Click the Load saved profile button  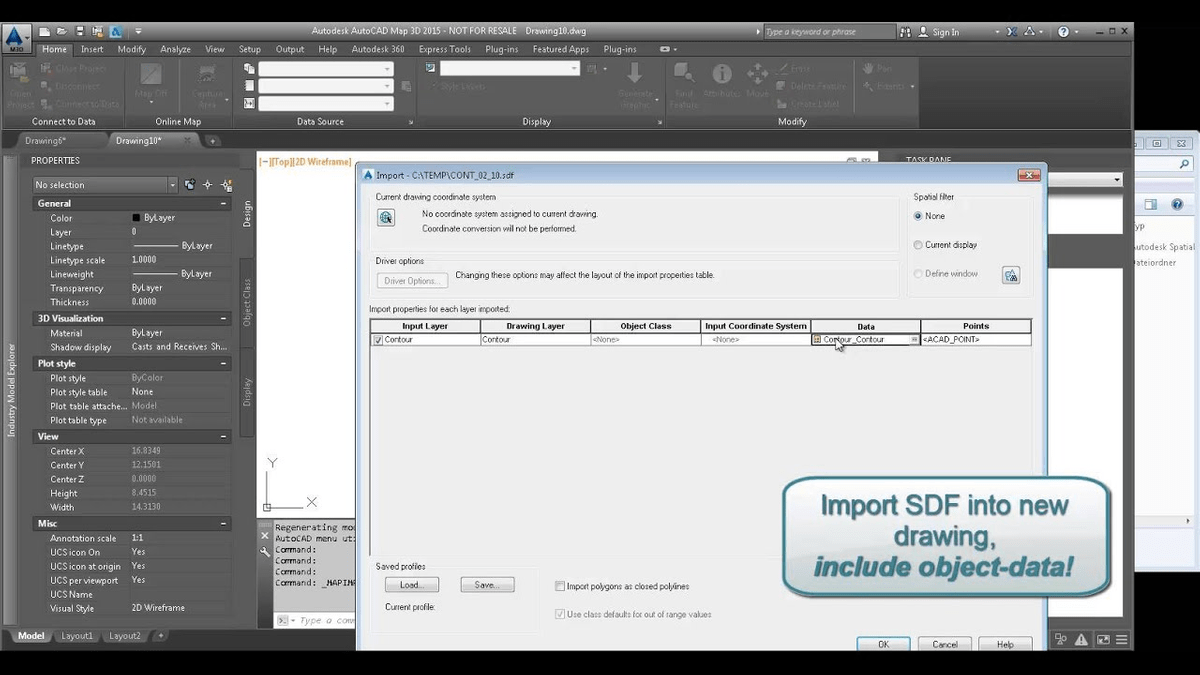coord(411,585)
